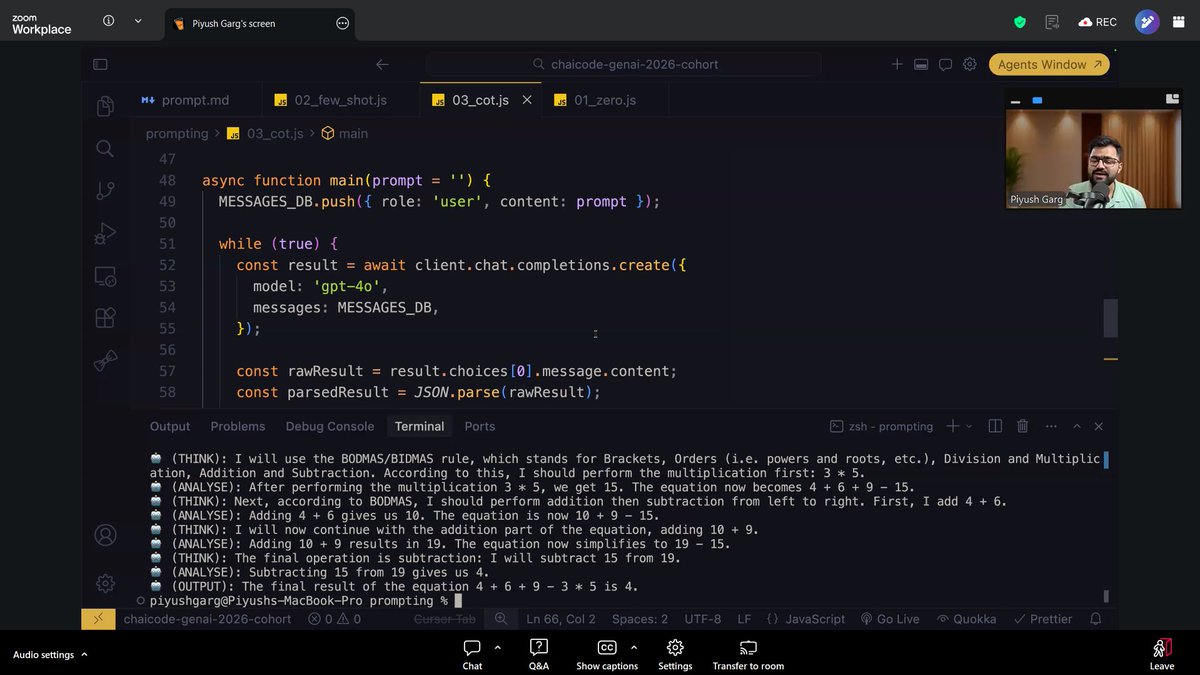Click the remote window indicator in status bar

pyautogui.click(x=97, y=619)
